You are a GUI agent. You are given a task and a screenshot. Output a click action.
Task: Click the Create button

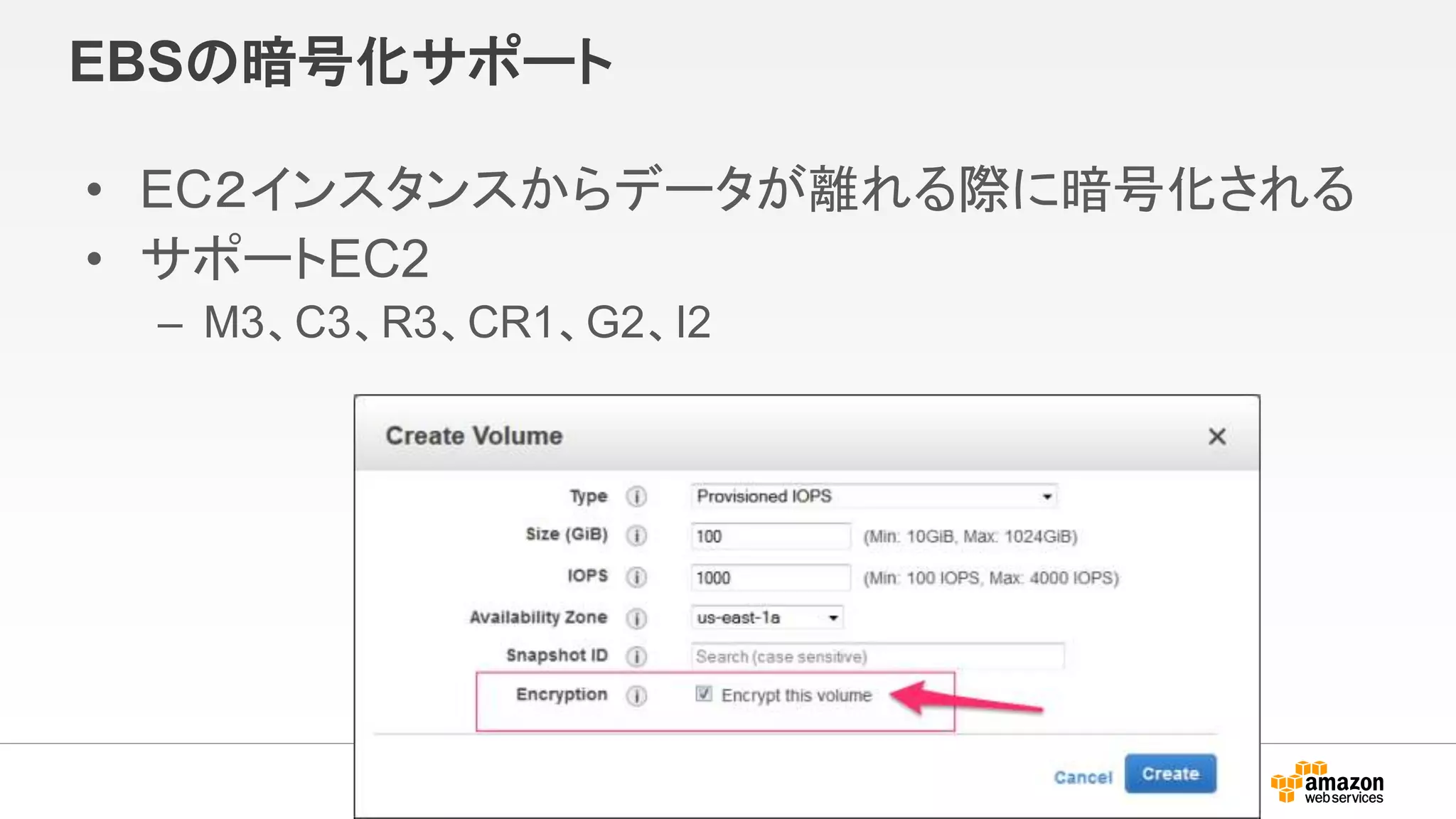click(x=1170, y=773)
